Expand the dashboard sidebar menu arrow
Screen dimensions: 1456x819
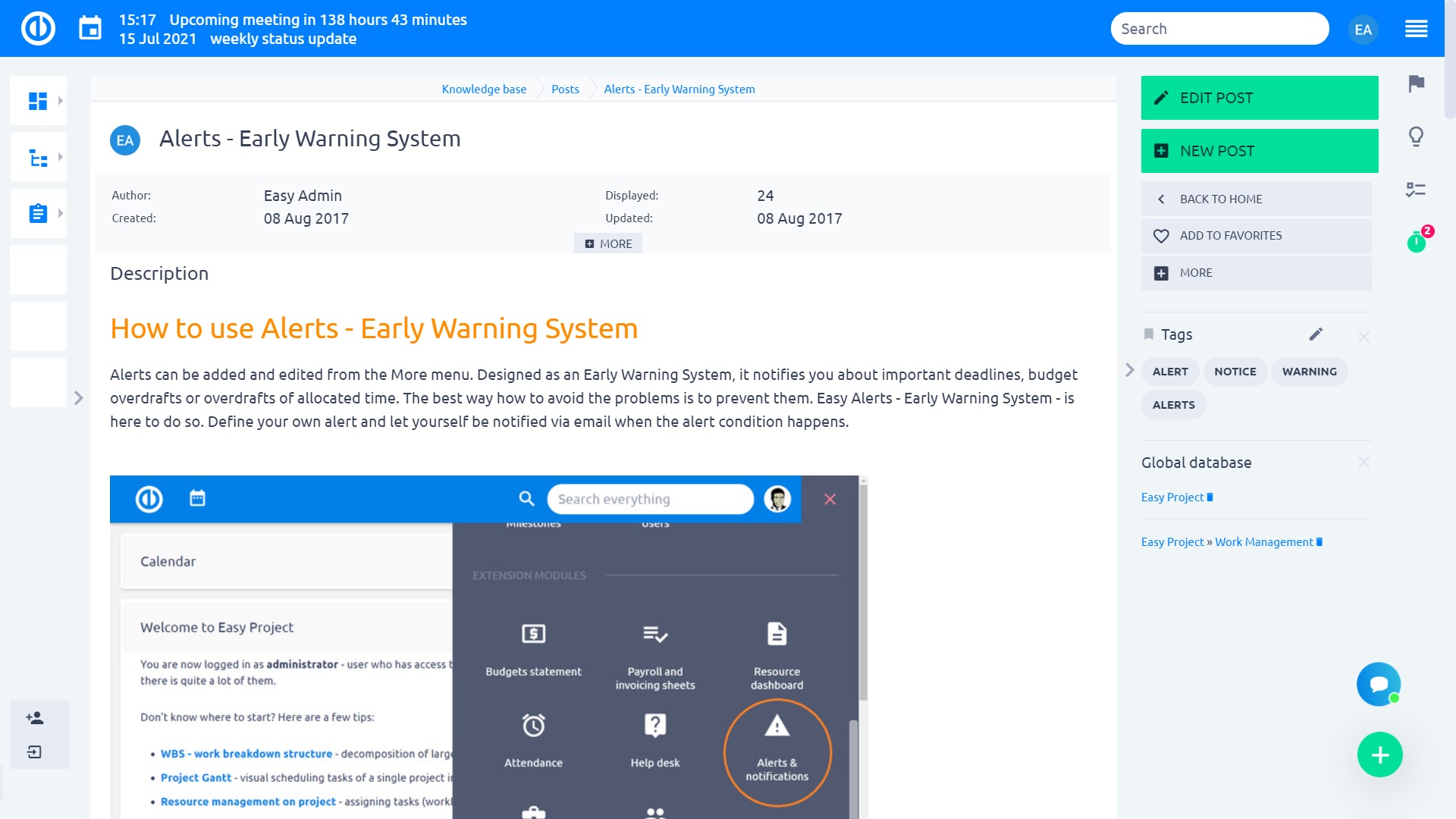61,100
